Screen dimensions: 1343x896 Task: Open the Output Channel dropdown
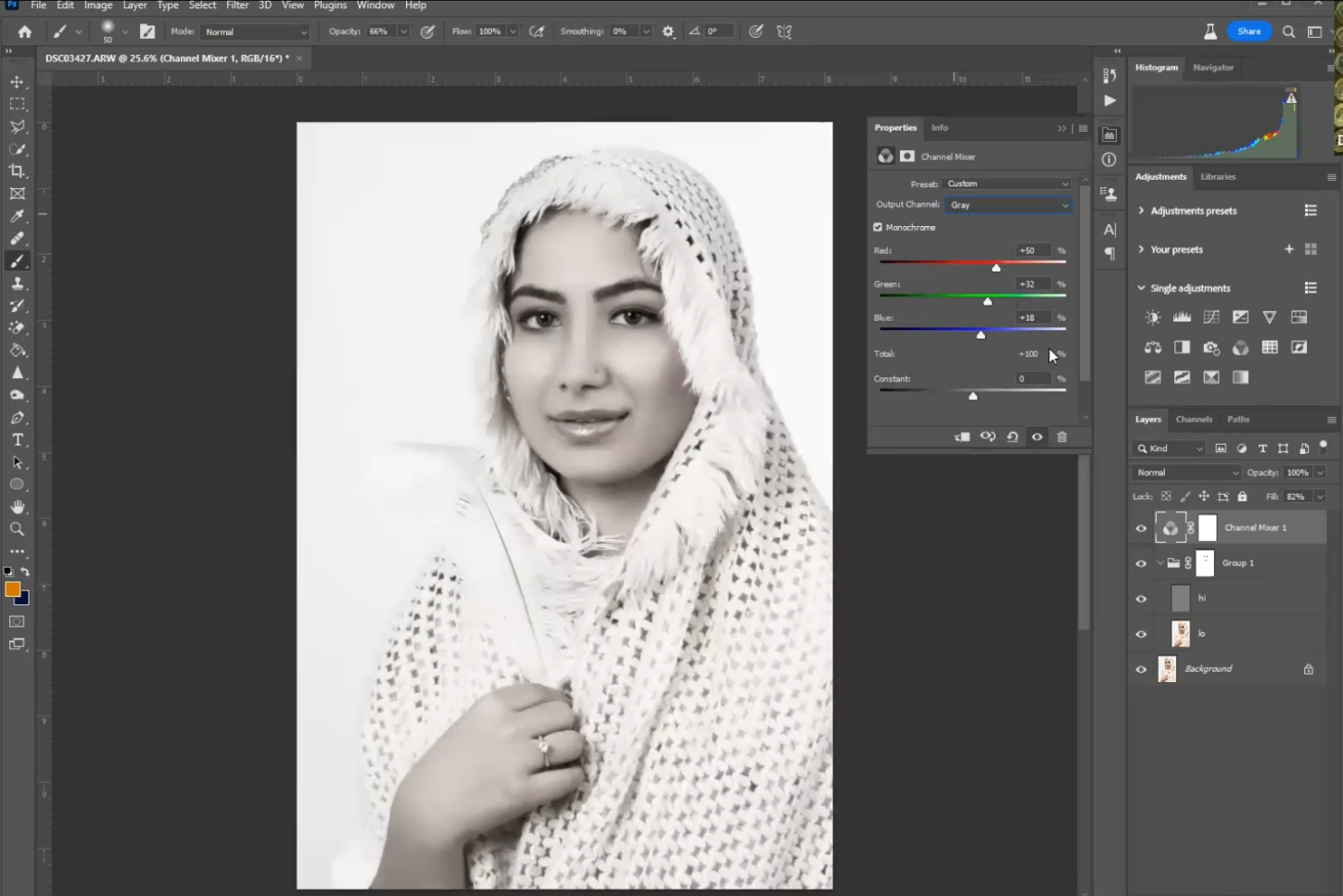[1008, 205]
